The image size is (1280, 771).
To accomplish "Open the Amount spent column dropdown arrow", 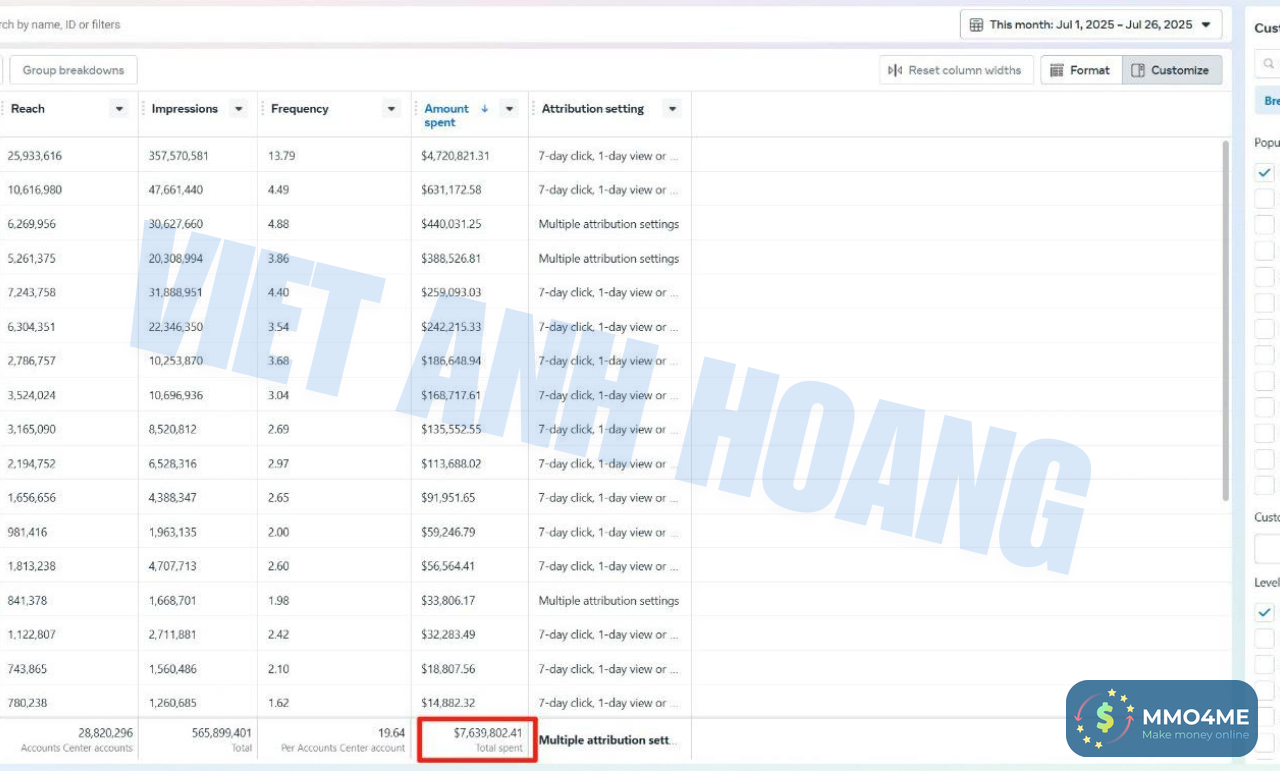I will coord(509,109).
